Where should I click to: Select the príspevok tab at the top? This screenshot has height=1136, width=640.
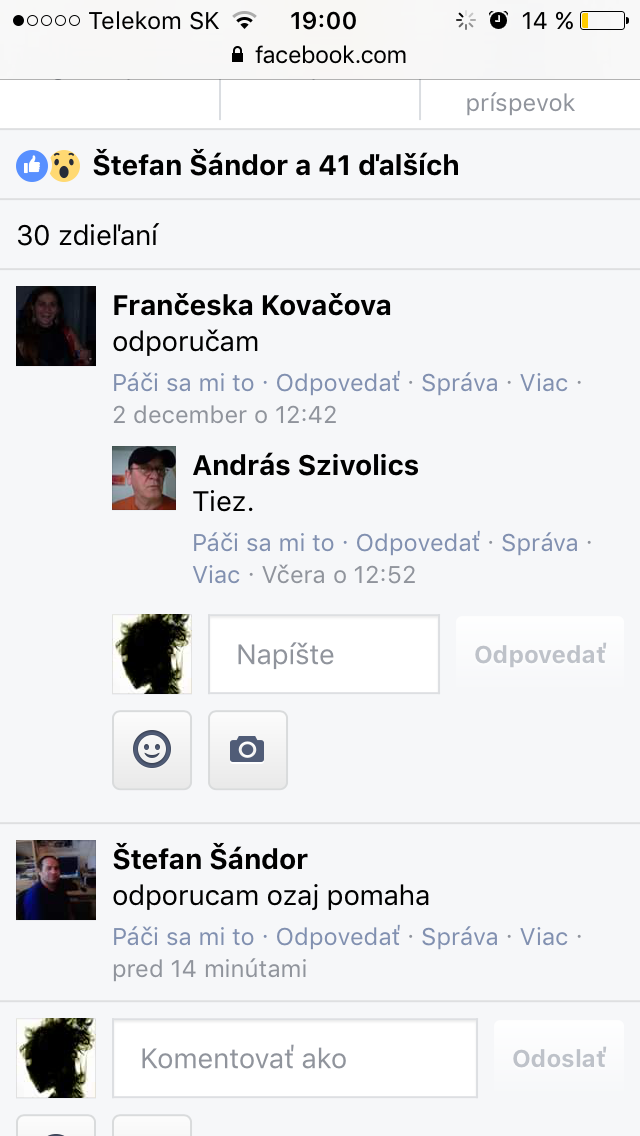tap(520, 103)
